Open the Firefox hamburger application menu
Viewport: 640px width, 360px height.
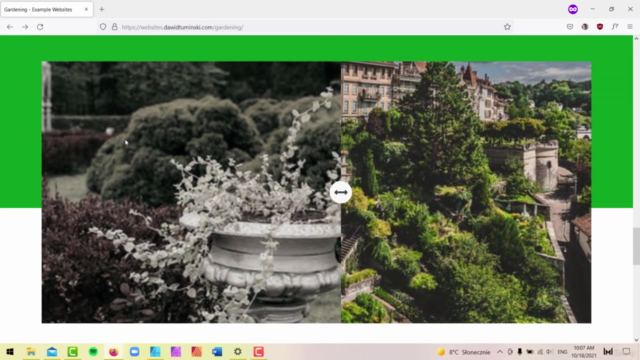coord(630,27)
